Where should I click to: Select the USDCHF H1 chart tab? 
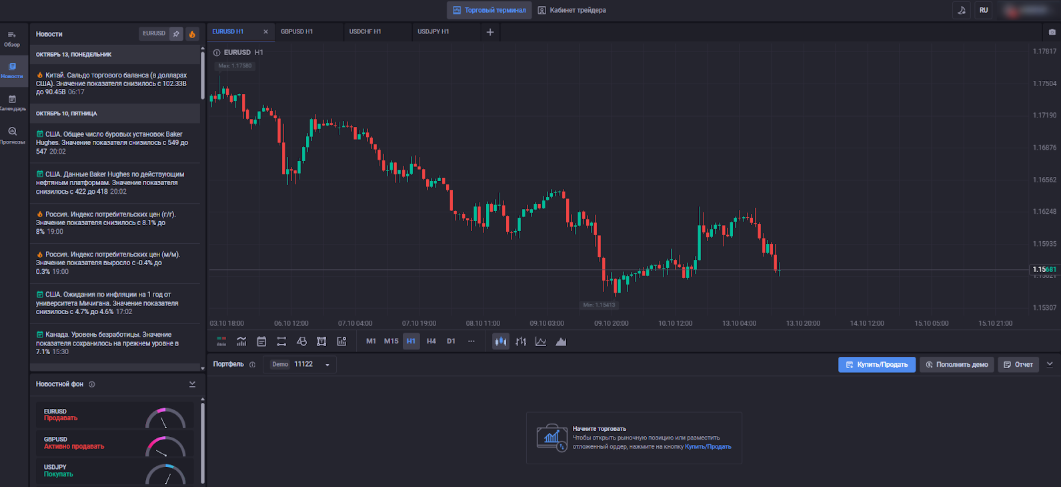click(x=365, y=32)
